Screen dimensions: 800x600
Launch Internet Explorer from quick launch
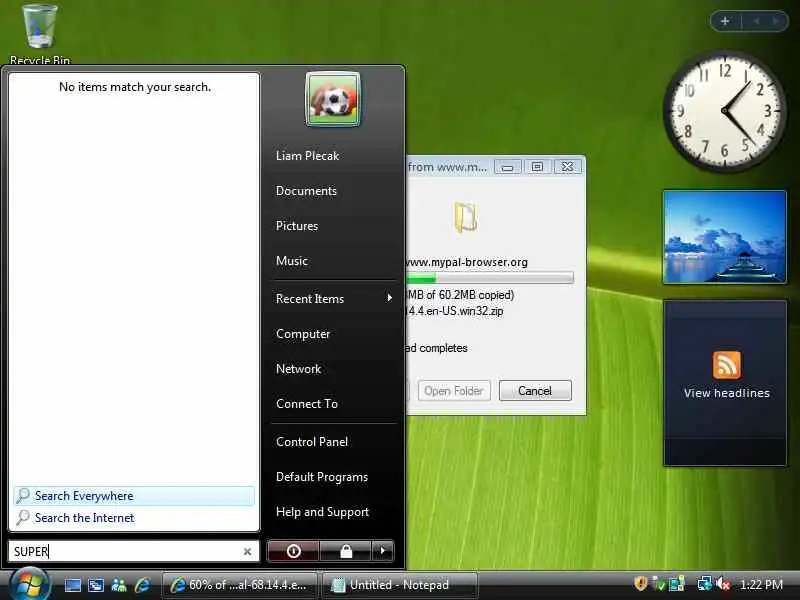tap(143, 585)
